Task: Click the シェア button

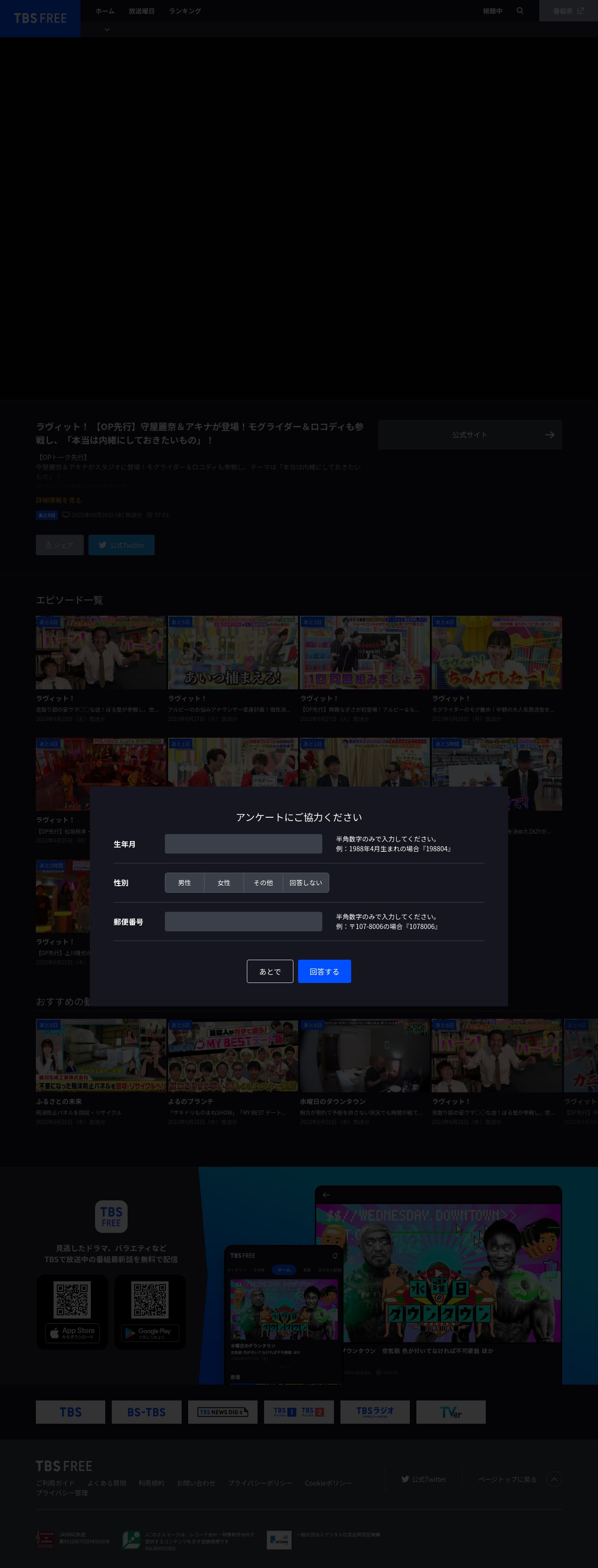Action: coord(60,545)
